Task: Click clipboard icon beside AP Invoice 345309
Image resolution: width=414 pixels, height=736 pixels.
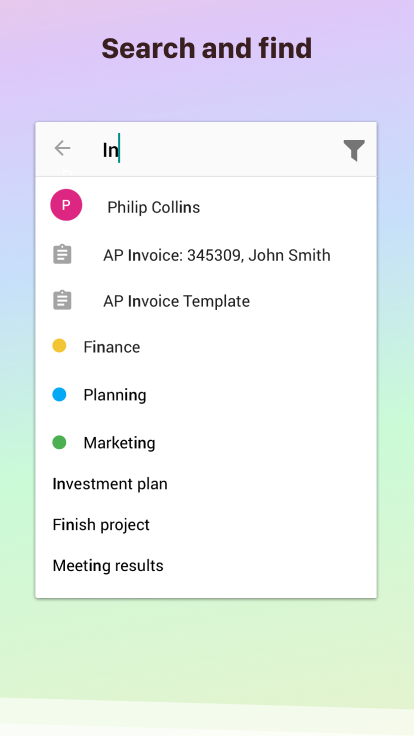Action: (x=62, y=254)
